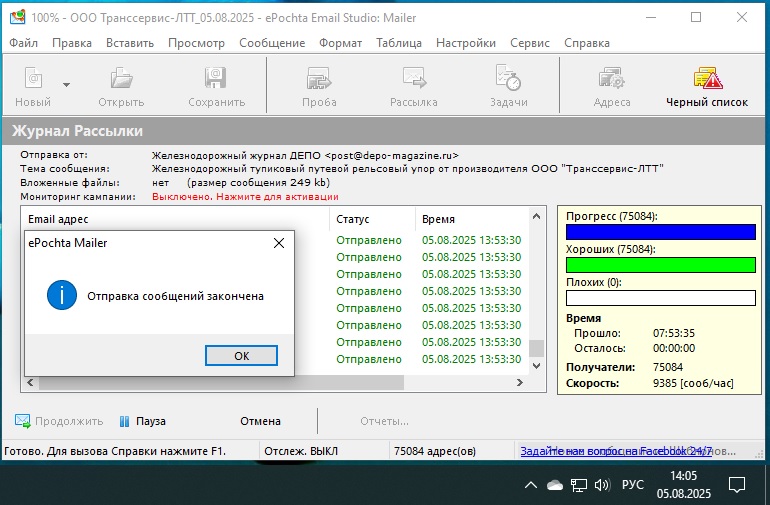Screen dimensions: 770x505
Task: Click the Продолжить button
Action: point(59,421)
